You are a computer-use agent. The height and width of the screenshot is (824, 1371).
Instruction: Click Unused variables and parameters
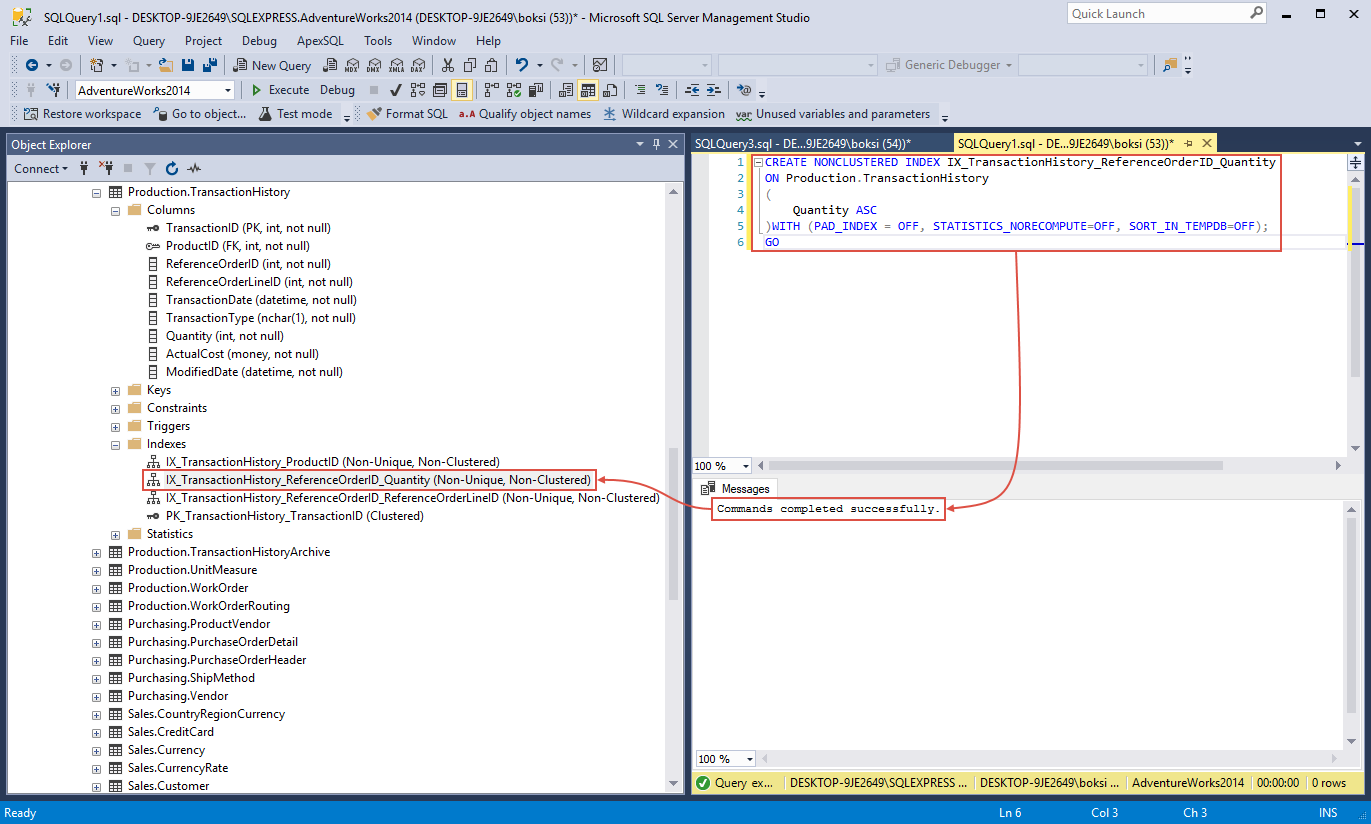tap(833, 114)
